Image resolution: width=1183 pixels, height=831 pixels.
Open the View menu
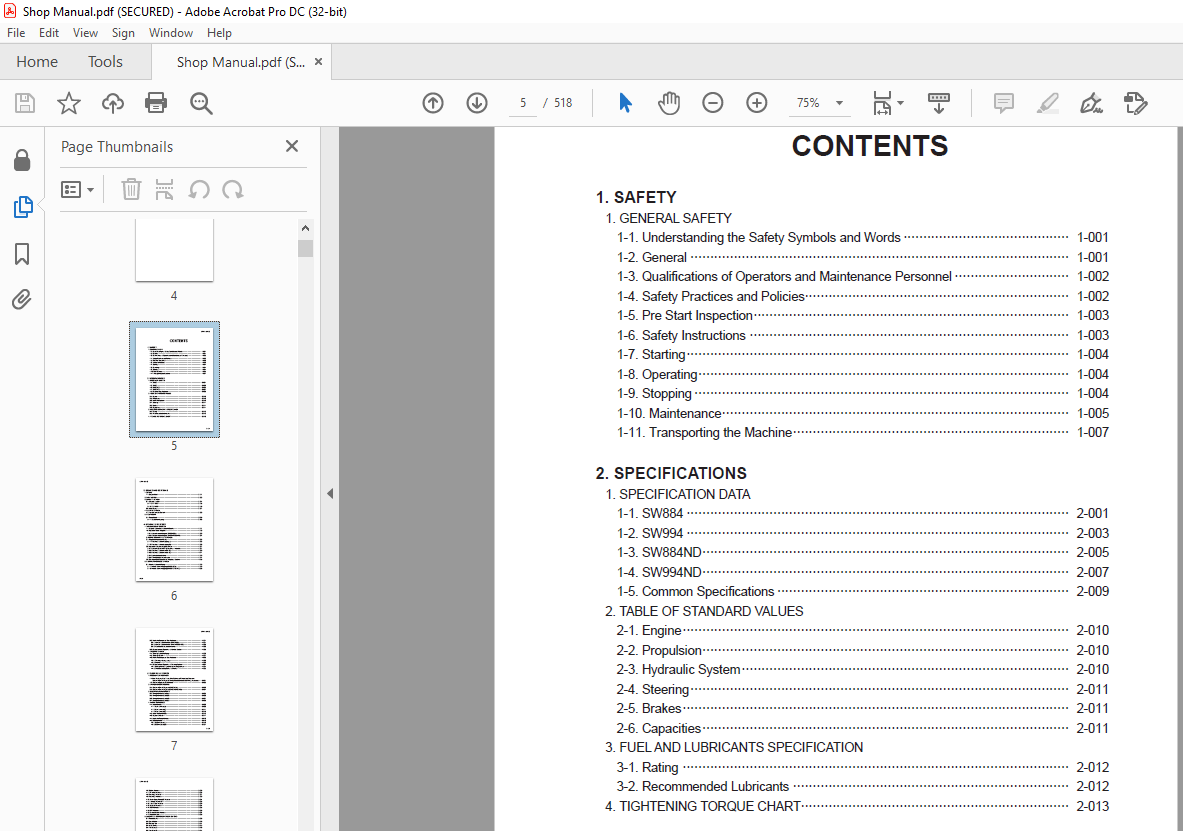85,32
